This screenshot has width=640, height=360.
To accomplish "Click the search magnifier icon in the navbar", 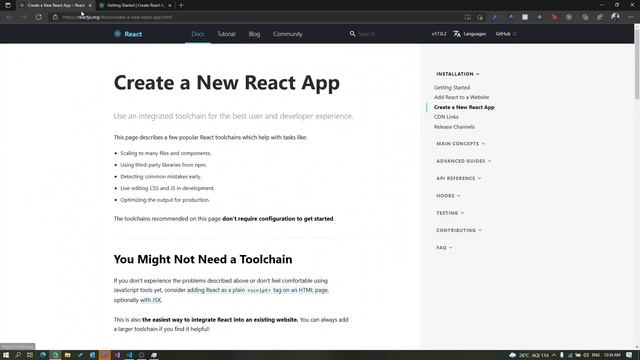I will (352, 34).
